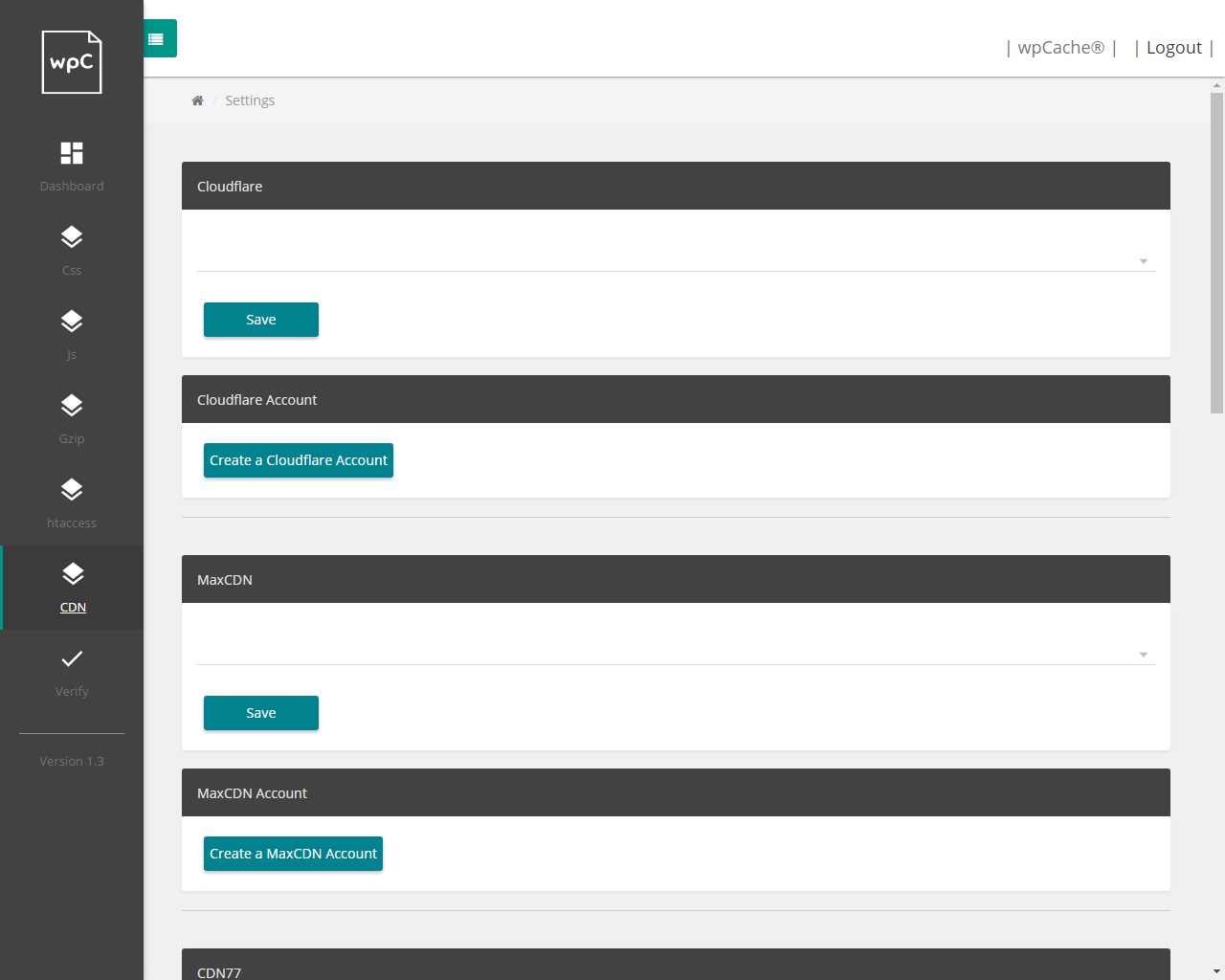Select the CDN menu label

click(73, 607)
